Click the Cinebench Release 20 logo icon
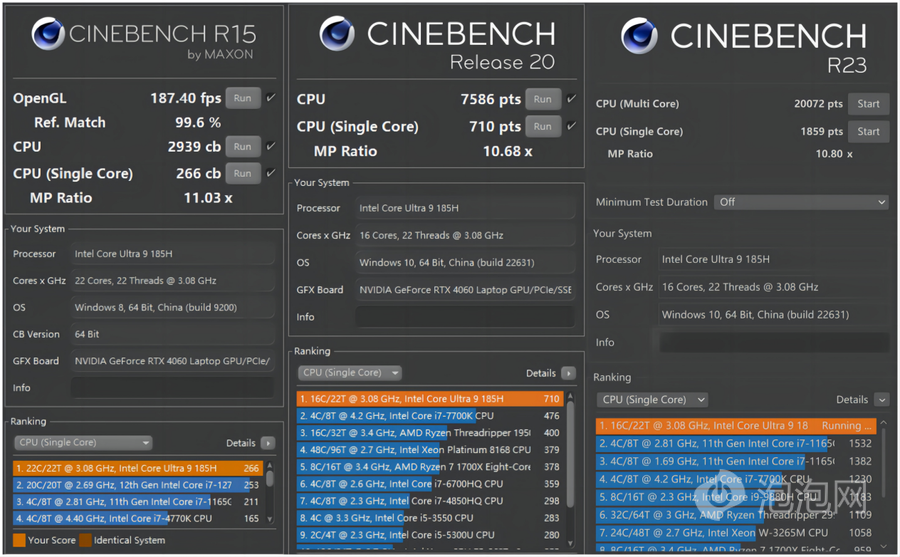The width and height of the screenshot is (900, 557). (337, 35)
